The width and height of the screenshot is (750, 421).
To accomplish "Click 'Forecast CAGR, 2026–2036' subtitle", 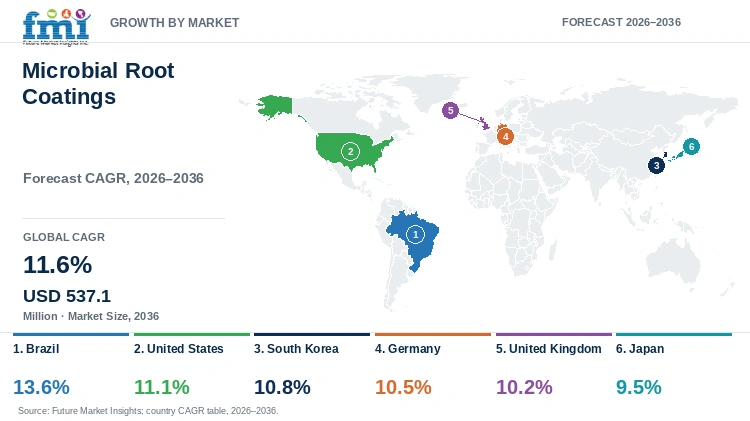I will click(113, 178).
